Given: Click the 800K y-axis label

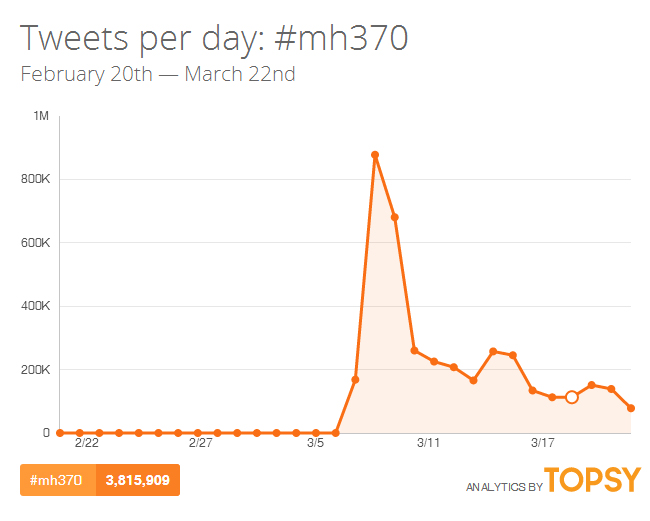Looking at the screenshot, I should [x=35, y=180].
